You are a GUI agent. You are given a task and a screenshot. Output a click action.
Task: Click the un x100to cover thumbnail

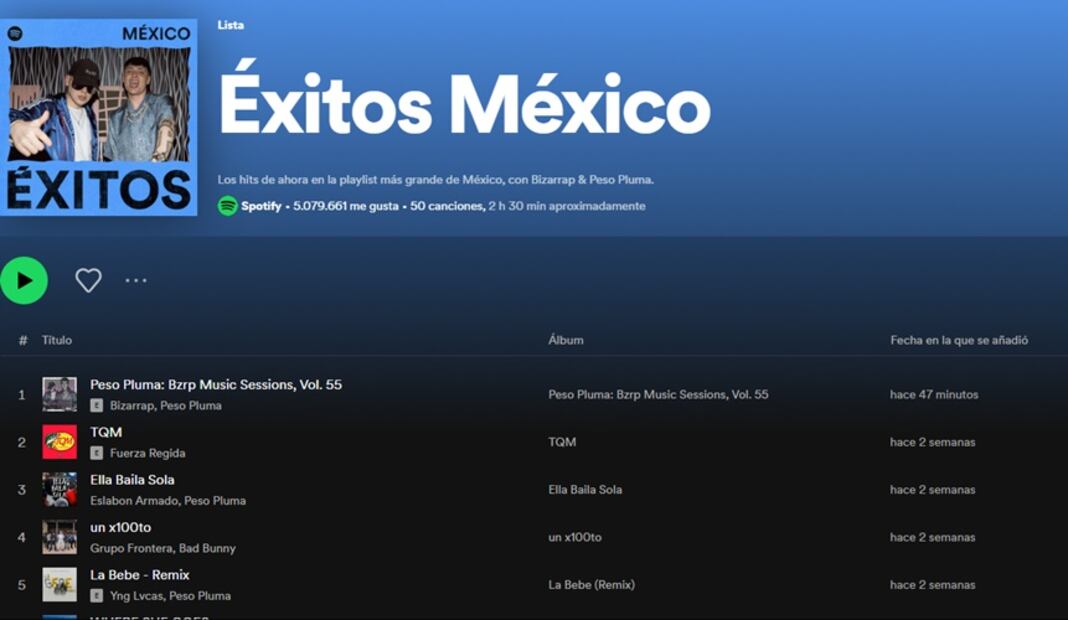click(59, 537)
